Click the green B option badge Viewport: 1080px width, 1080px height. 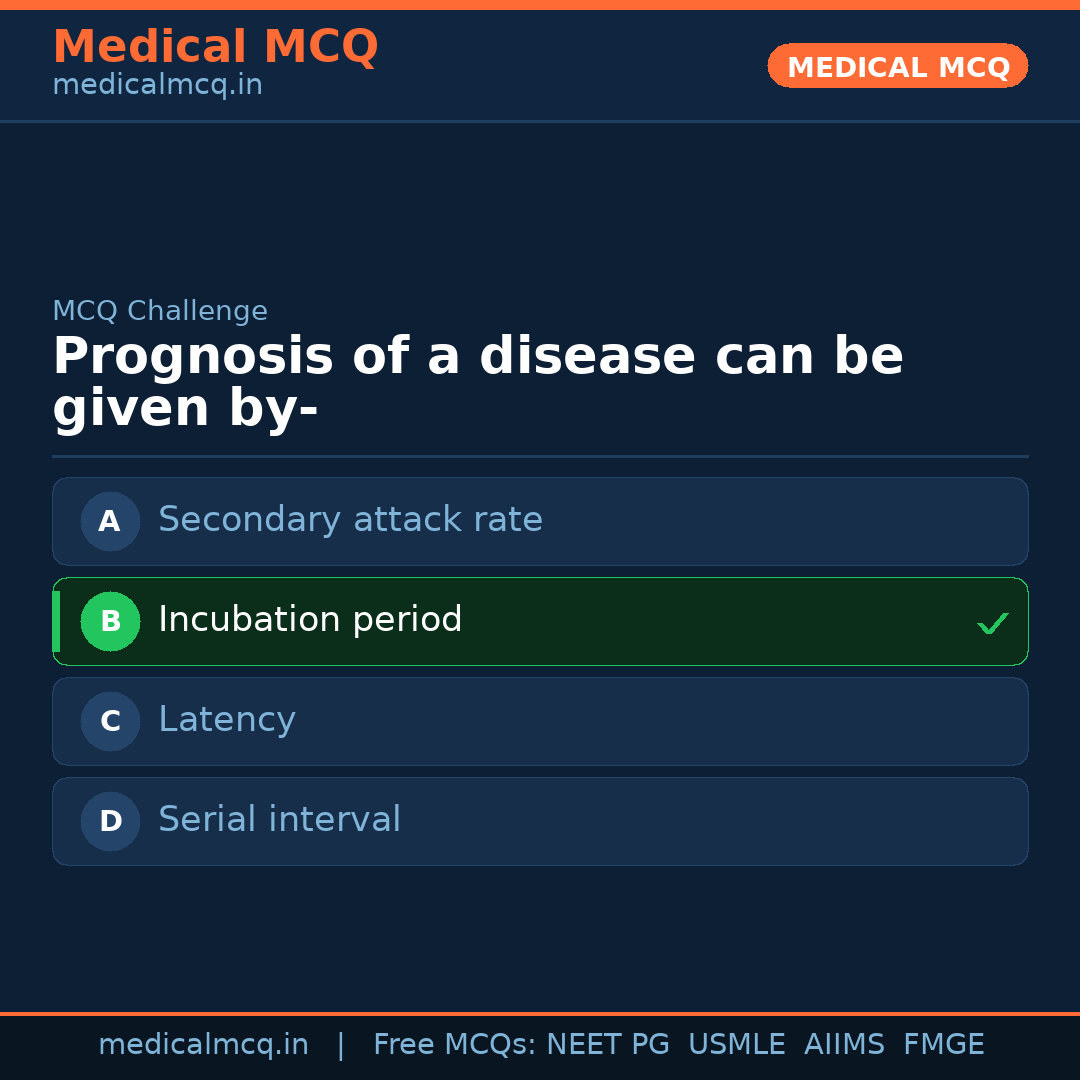point(110,621)
